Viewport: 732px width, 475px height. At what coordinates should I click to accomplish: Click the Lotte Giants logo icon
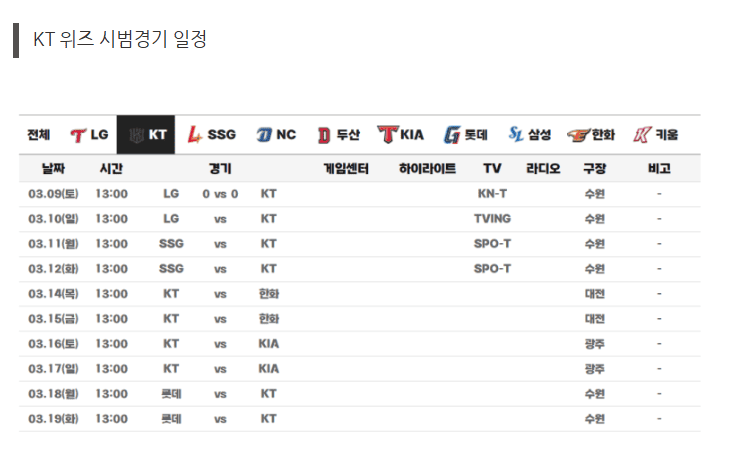[452, 135]
